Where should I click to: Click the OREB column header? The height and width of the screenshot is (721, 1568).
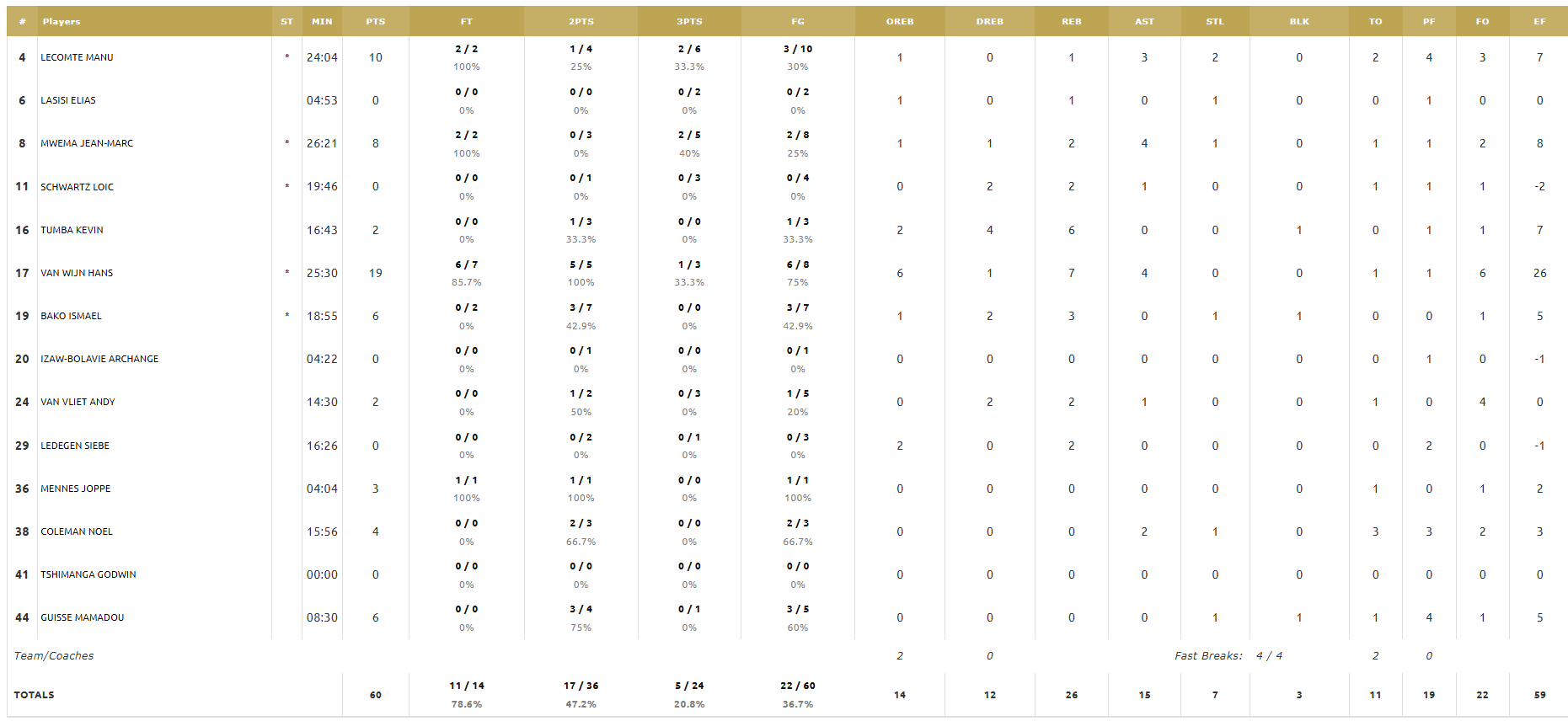point(900,22)
